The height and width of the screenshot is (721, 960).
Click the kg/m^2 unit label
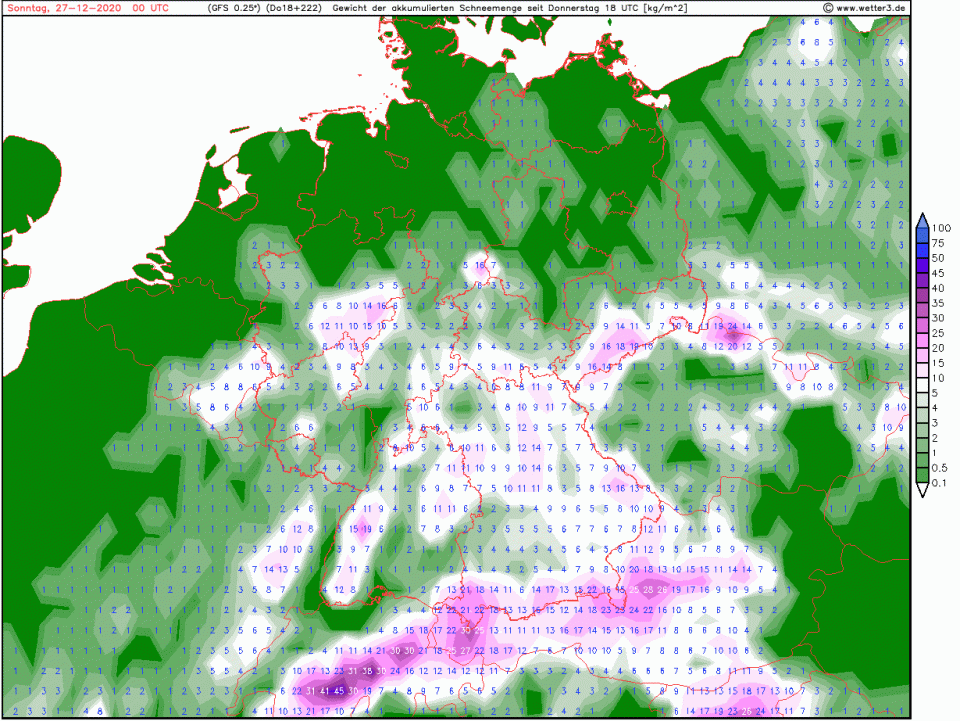[666, 8]
